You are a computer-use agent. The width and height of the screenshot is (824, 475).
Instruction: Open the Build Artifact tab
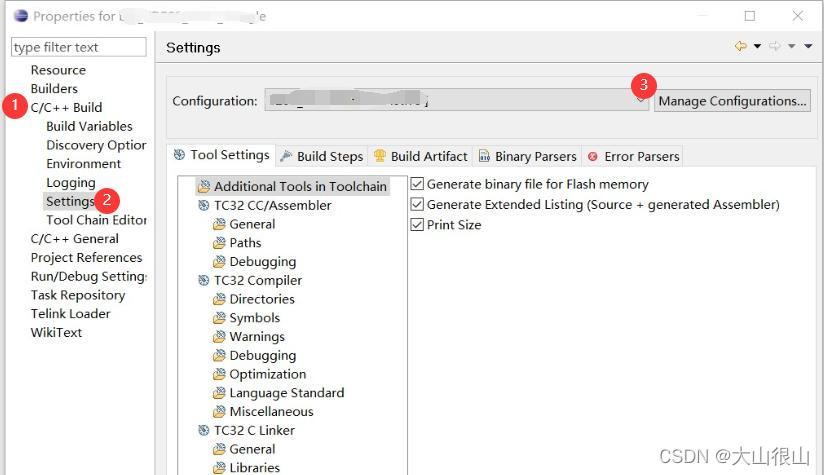click(x=420, y=156)
